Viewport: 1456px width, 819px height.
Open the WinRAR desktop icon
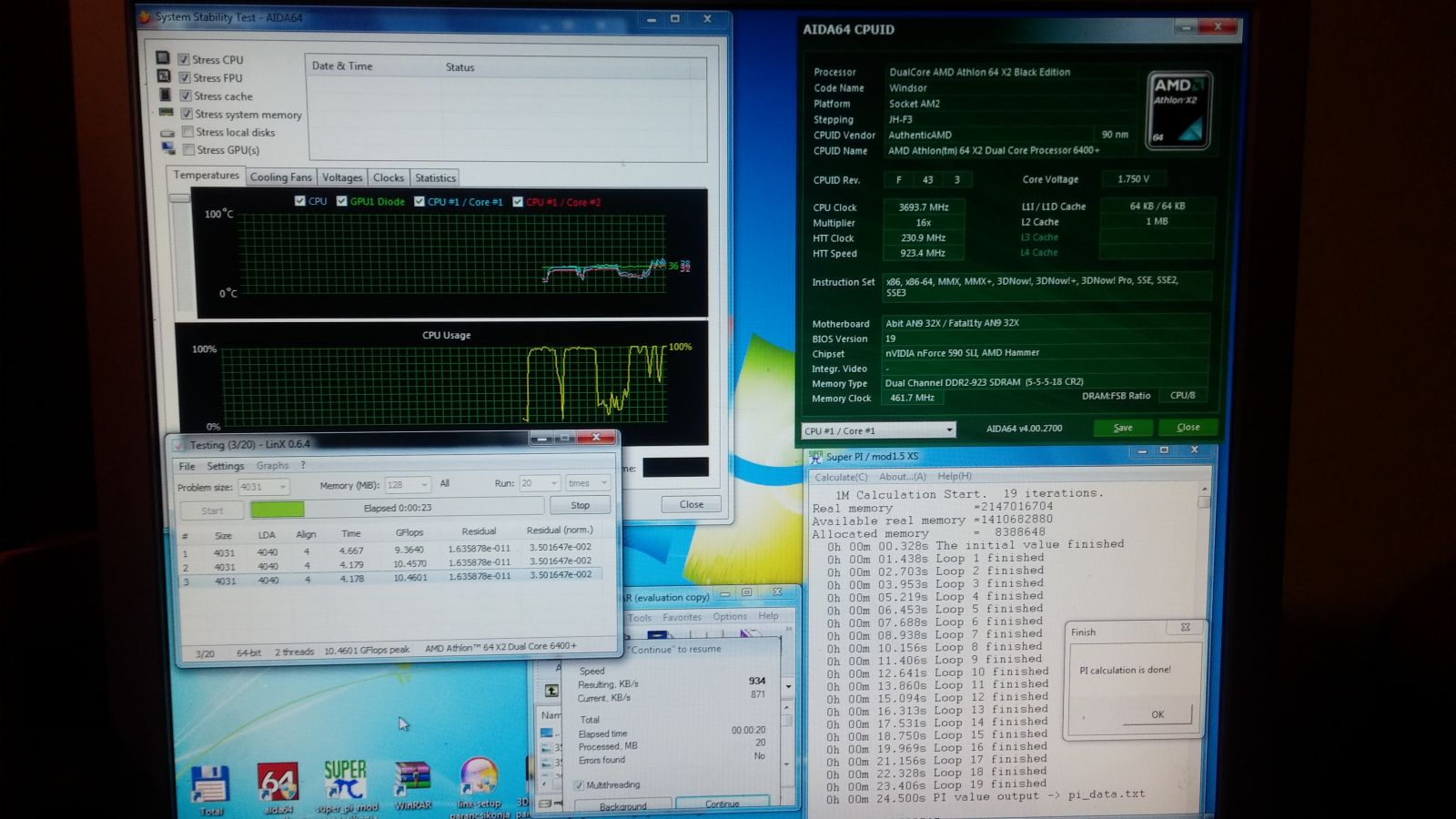pyautogui.click(x=411, y=779)
